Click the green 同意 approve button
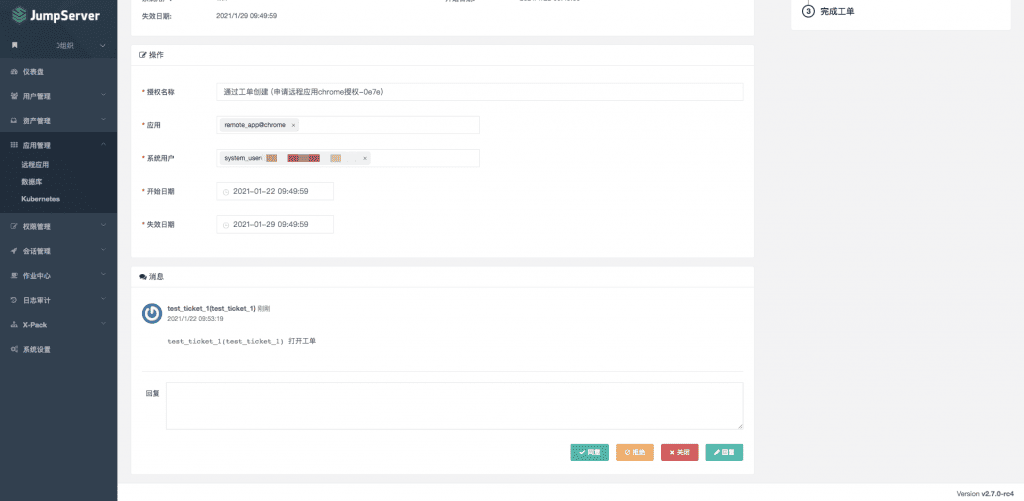Screen dimensions: 1024x501 (590, 452)
